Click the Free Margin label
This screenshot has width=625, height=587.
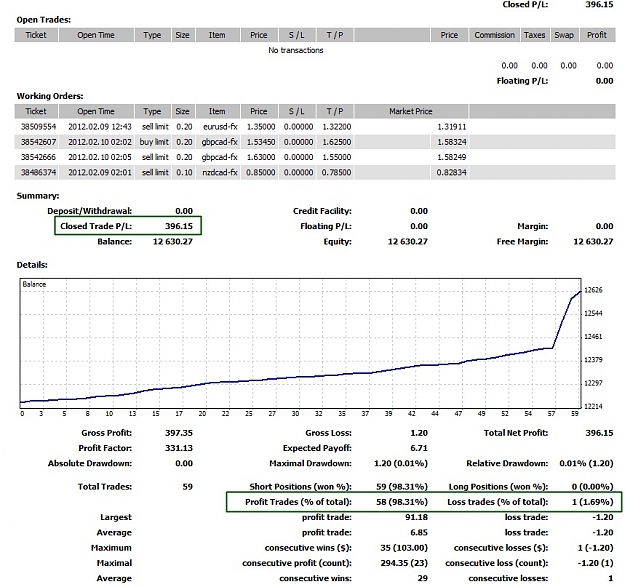pos(523,241)
